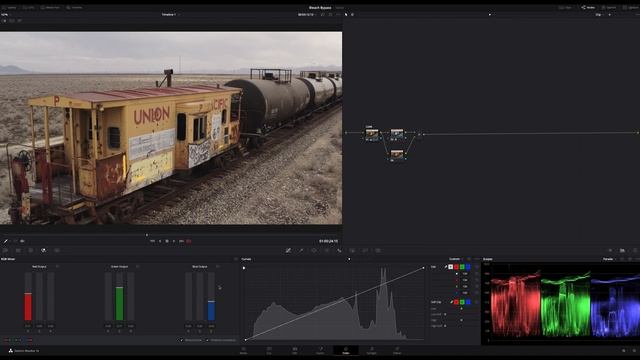This screenshot has width=640, height=360.
Task: Click the curve's top-right control point
Action: [423, 268]
